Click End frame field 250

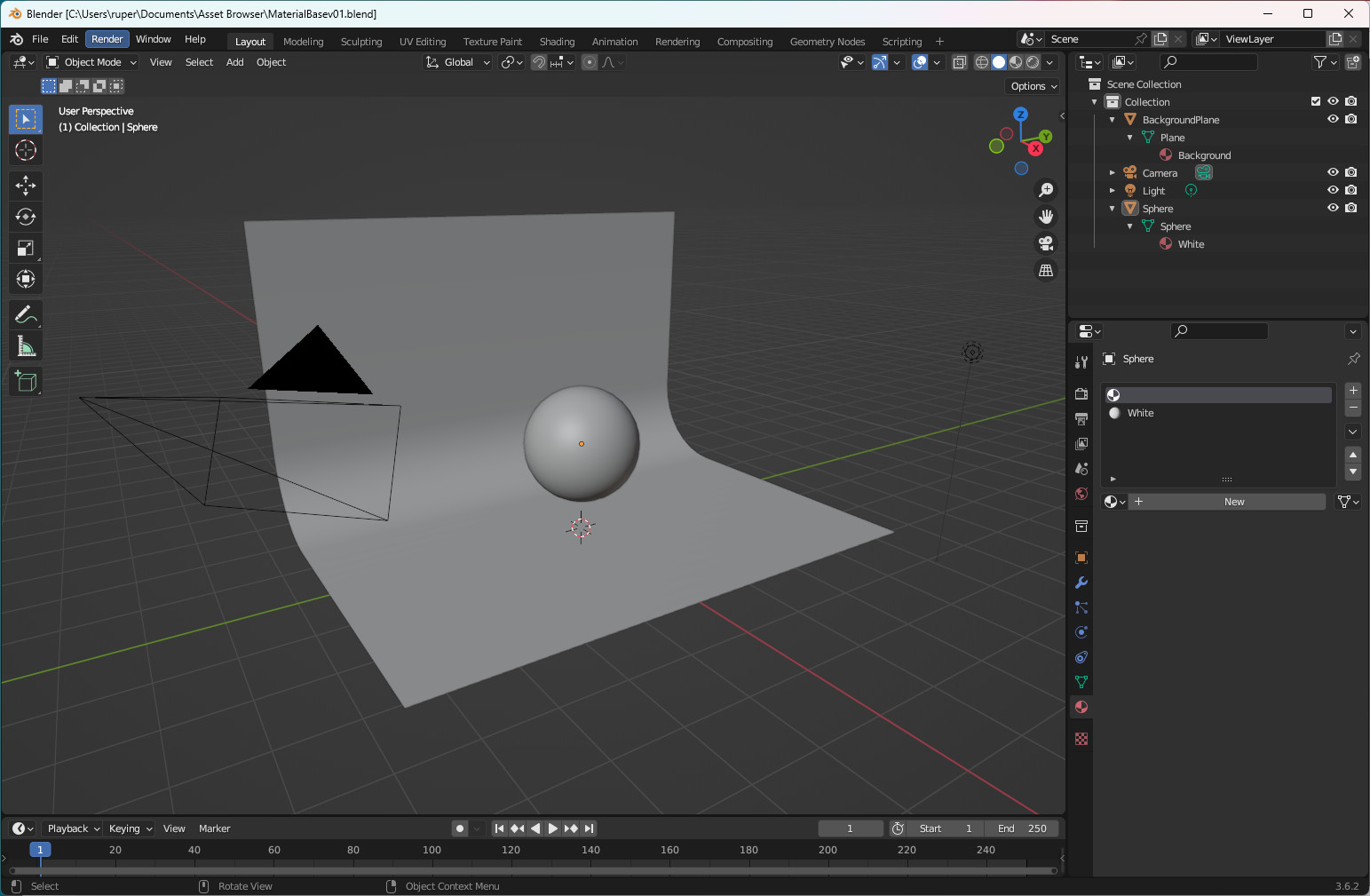click(1022, 829)
